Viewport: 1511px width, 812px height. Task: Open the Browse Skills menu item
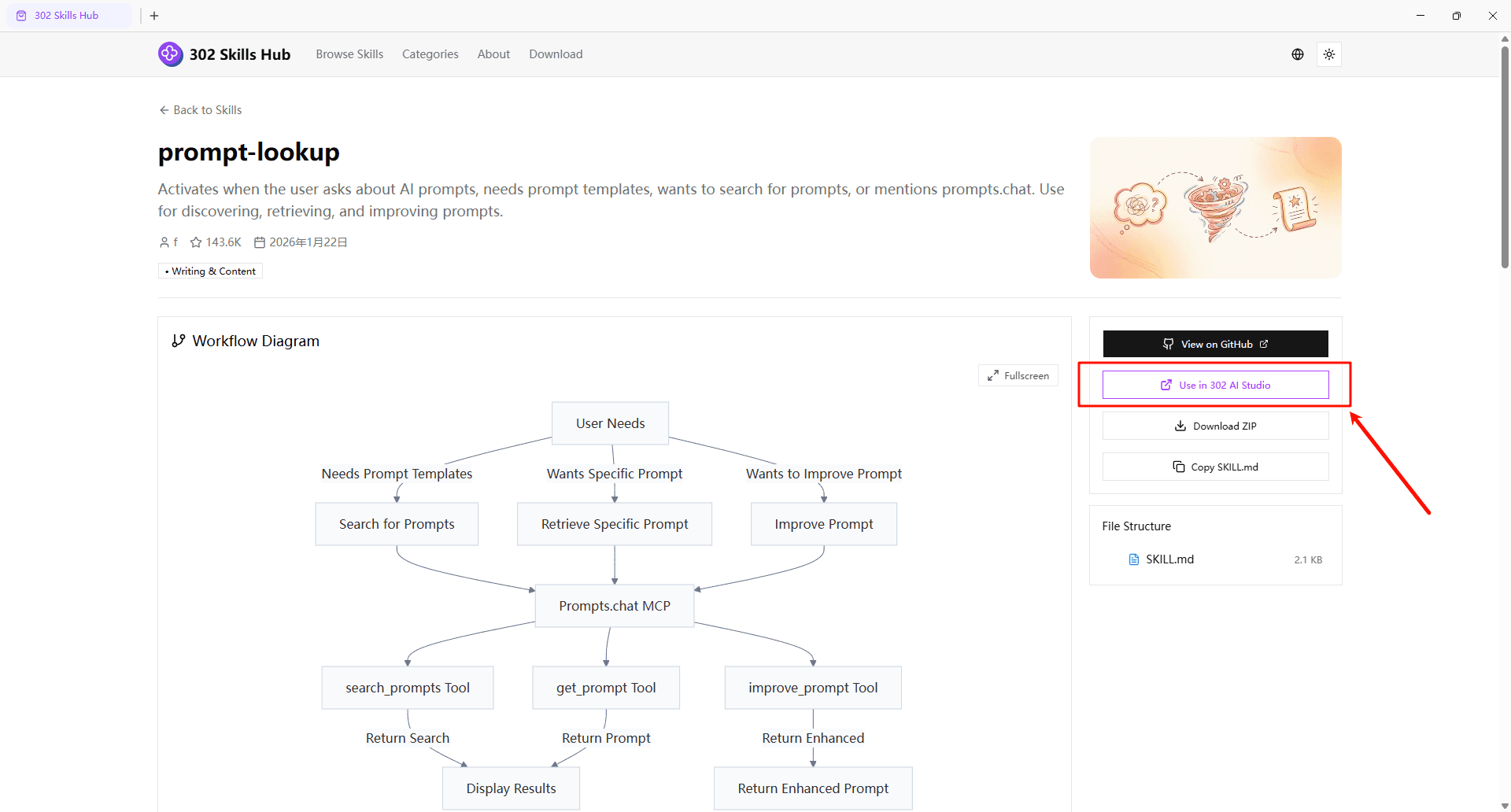tap(349, 54)
